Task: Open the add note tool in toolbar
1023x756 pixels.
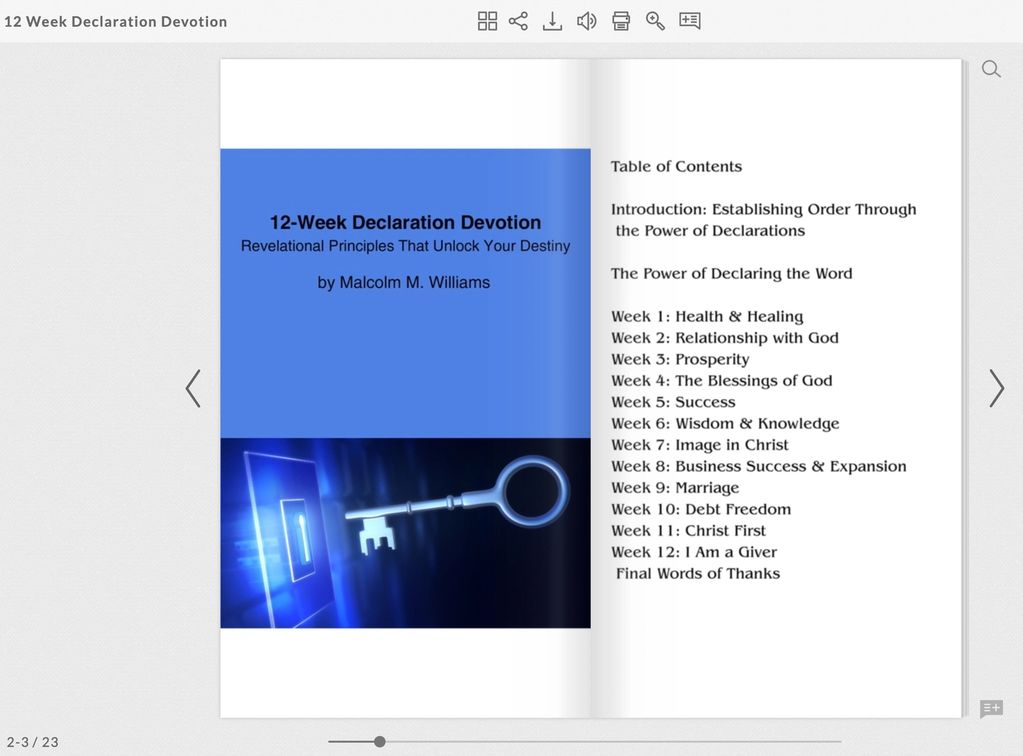Action: click(689, 20)
